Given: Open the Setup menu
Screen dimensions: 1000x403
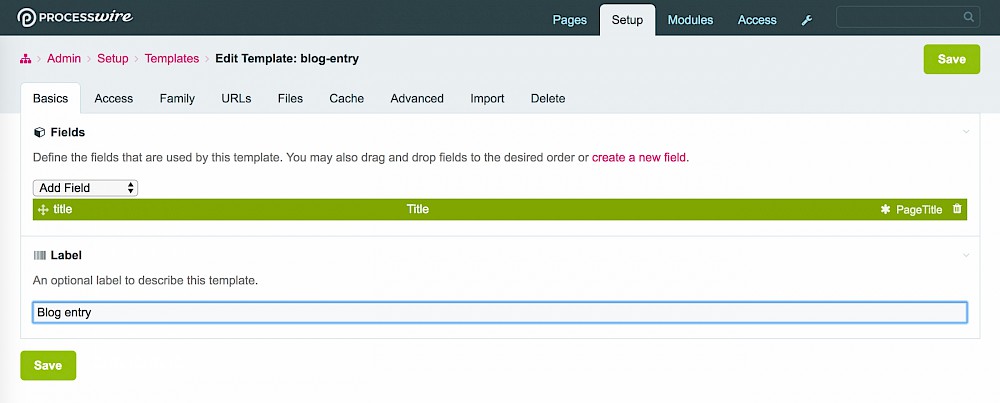Looking at the screenshot, I should [x=627, y=20].
